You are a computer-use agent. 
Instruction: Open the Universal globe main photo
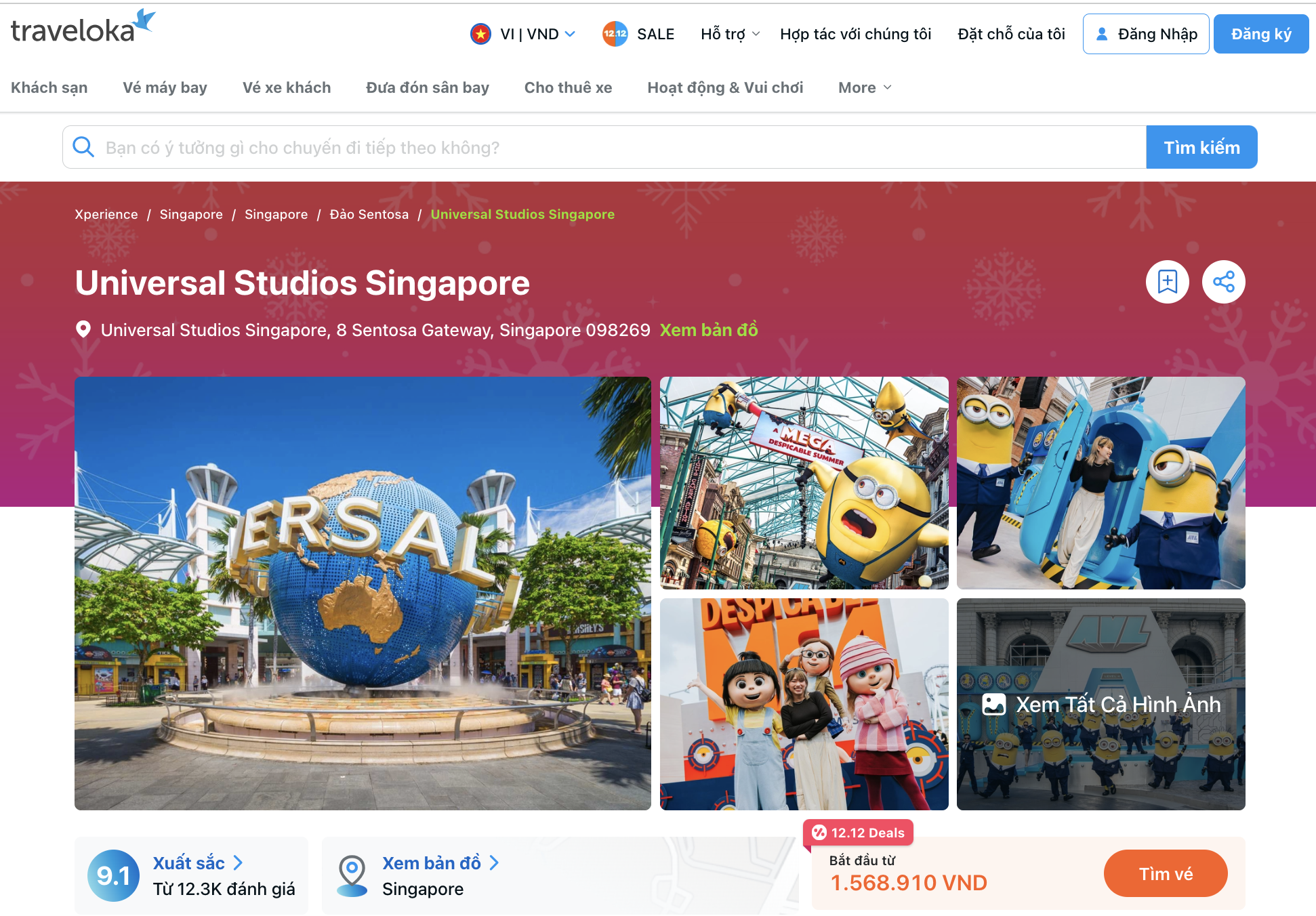point(363,594)
